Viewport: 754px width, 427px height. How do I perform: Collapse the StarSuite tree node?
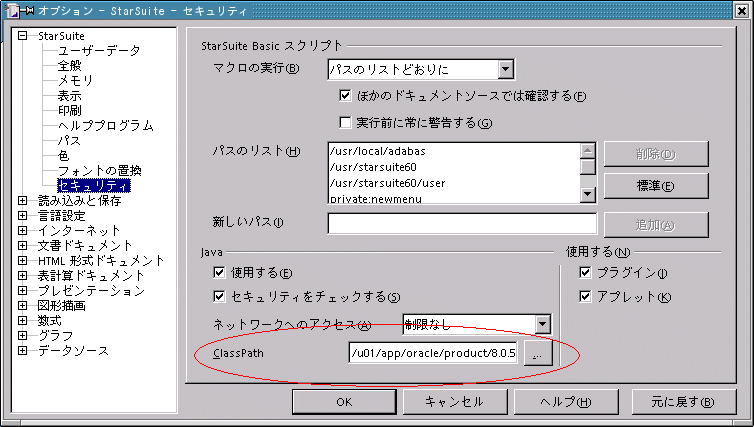coord(23,36)
